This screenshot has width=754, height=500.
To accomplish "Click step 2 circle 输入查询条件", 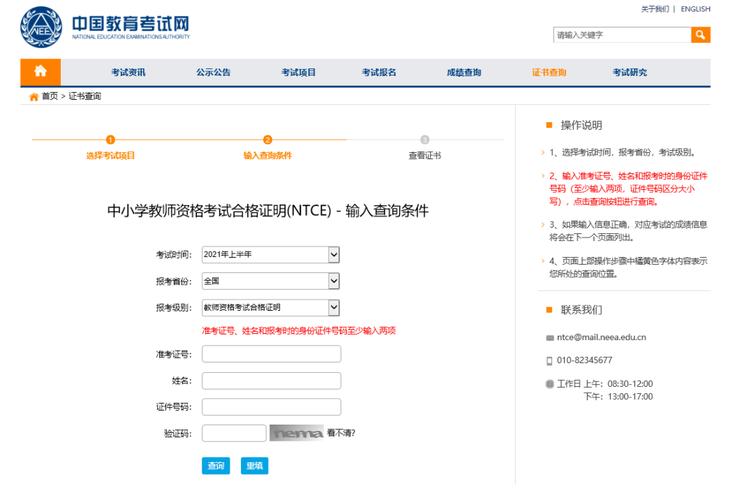I will 268,139.
